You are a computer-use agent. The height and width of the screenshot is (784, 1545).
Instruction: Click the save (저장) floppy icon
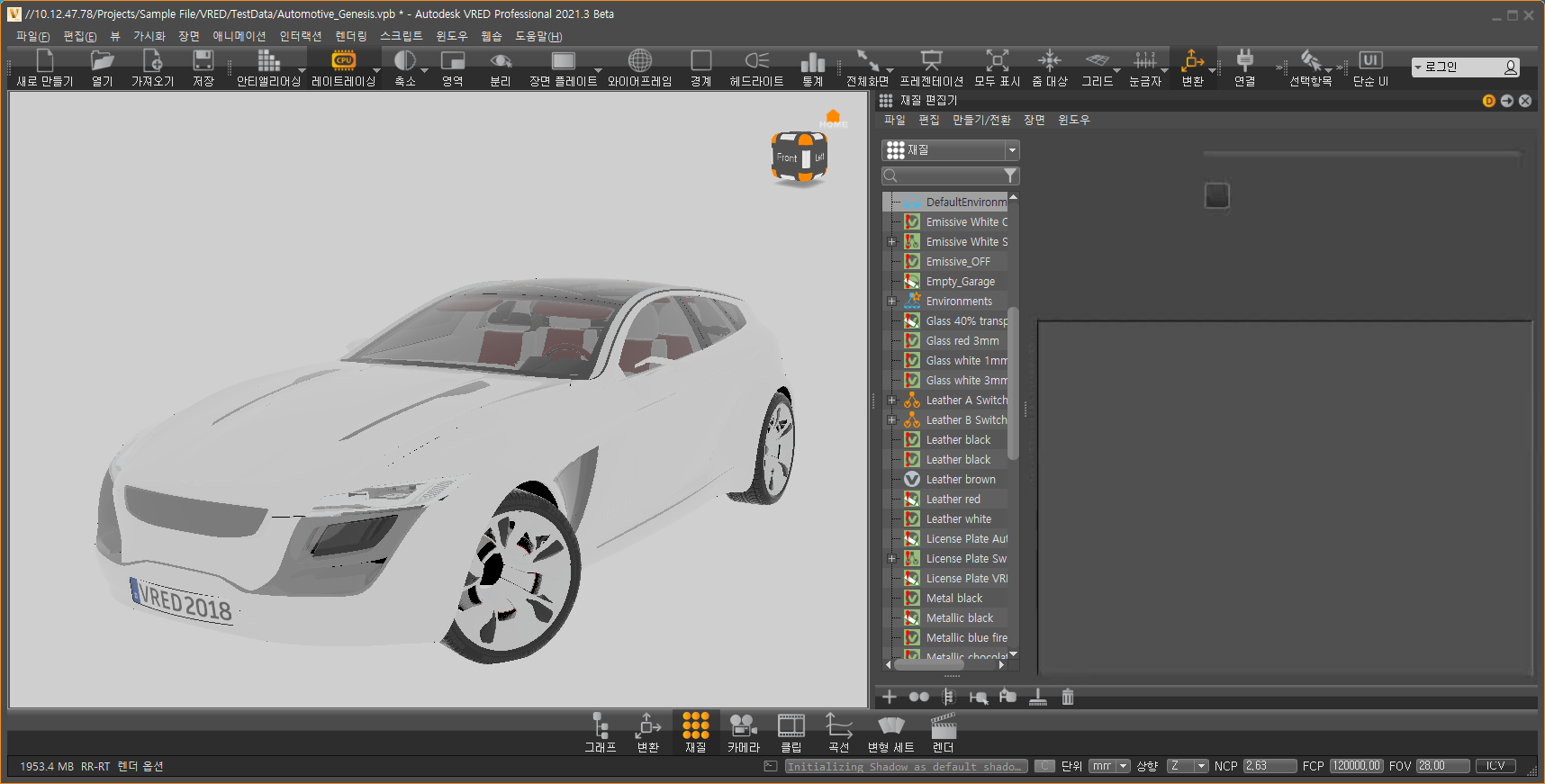203,61
